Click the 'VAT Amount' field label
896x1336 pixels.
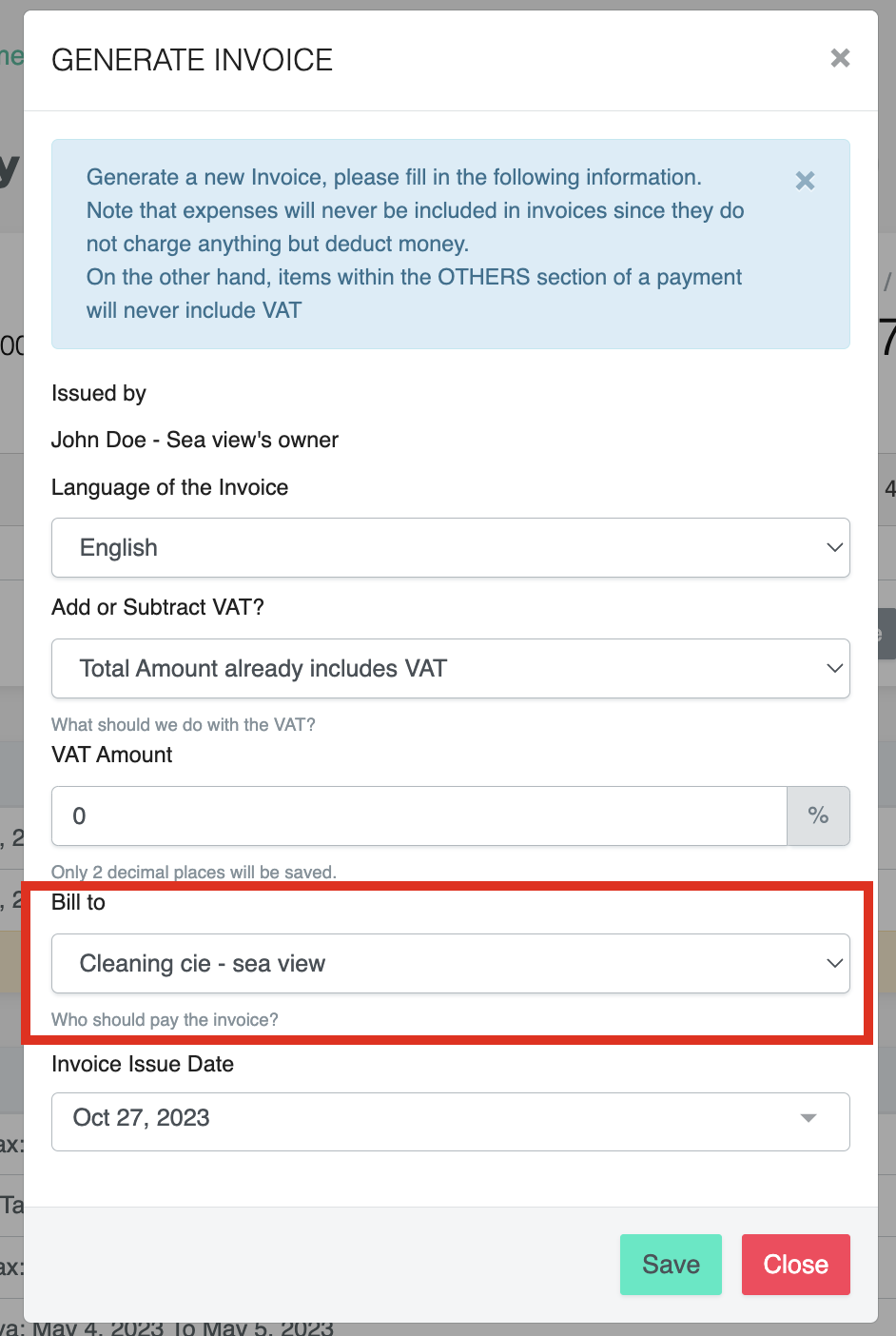click(x=112, y=755)
